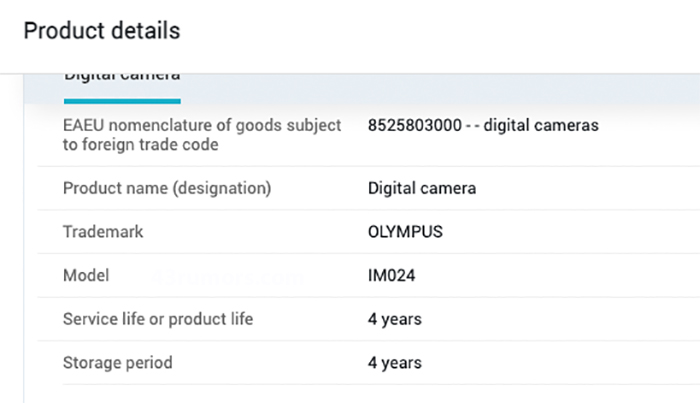Click the word '(designation)' in the label
Image resolution: width=700 pixels, height=403 pixels.
pyautogui.click(x=225, y=188)
